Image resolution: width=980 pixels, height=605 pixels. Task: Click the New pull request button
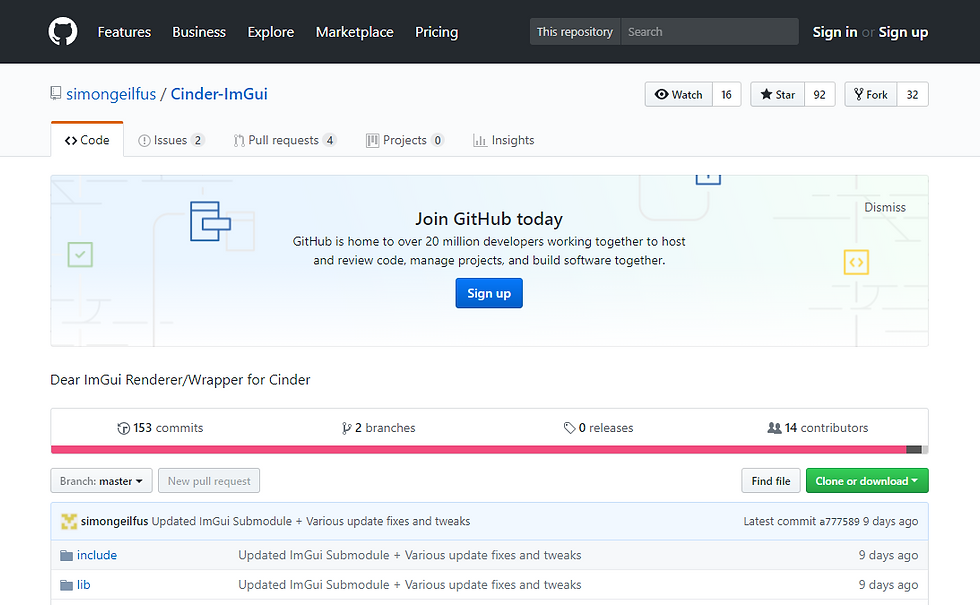tap(209, 481)
